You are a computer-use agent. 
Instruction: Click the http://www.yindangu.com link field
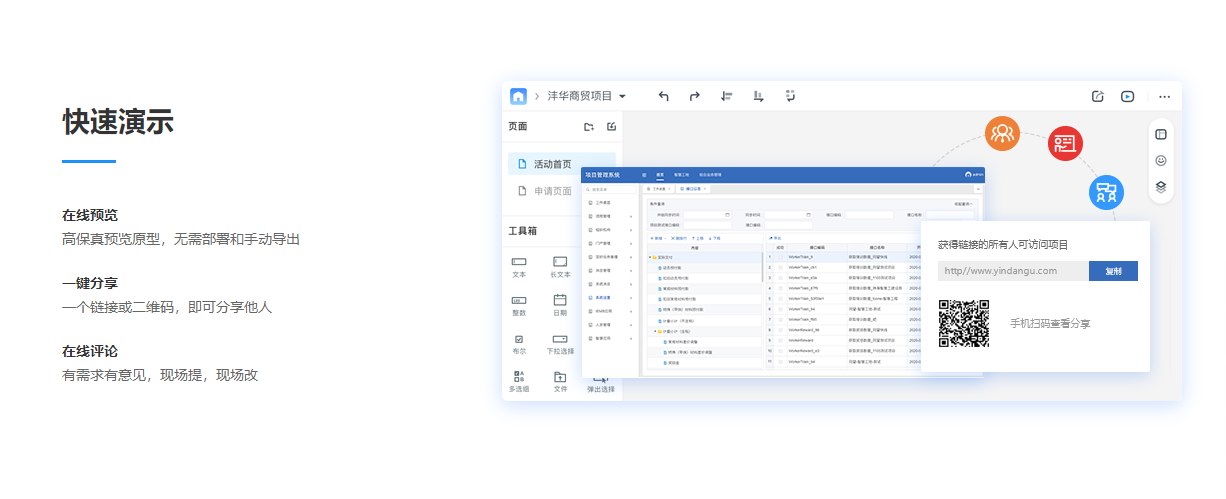(1013, 271)
